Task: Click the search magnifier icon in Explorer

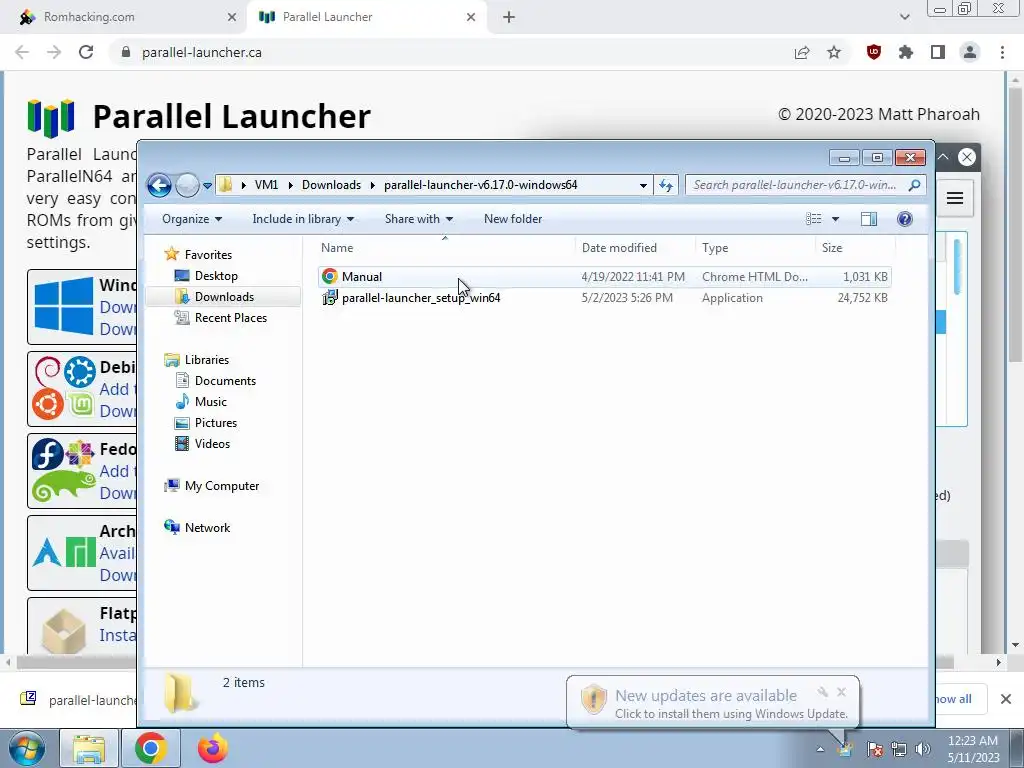Action: (914, 185)
